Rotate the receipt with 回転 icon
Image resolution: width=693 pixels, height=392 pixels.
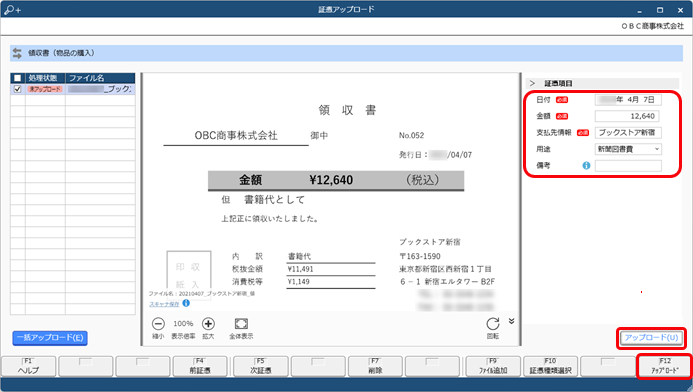pyautogui.click(x=493, y=324)
